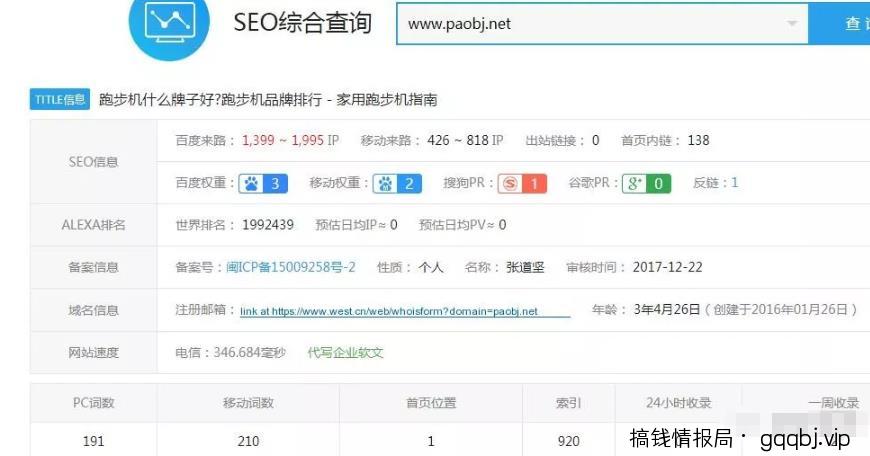Click the PC词数 value 191
The height and width of the screenshot is (456, 870).
click(93, 441)
